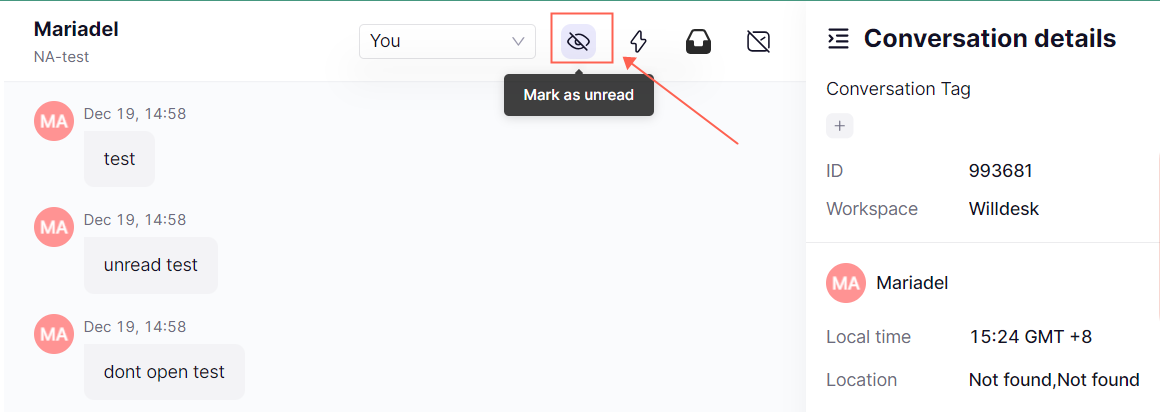
Task: Click the Mark as unread eye icon
Action: [x=579, y=41]
